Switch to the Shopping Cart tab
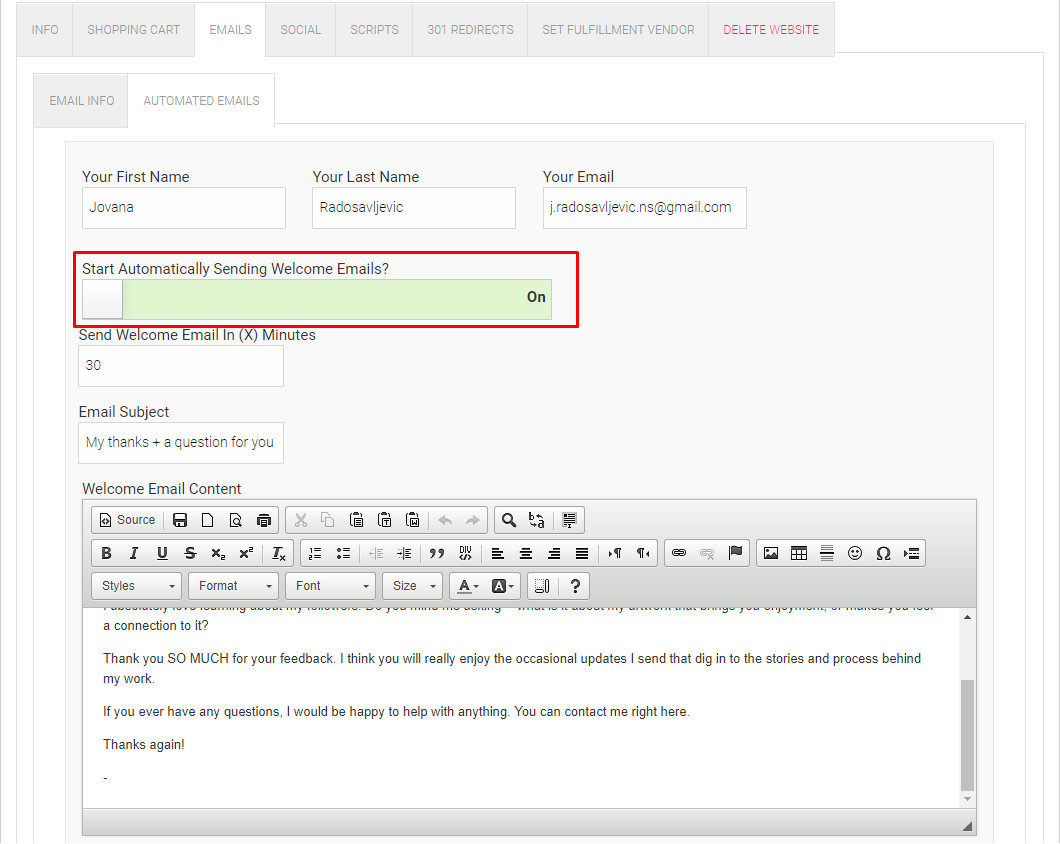 point(134,29)
